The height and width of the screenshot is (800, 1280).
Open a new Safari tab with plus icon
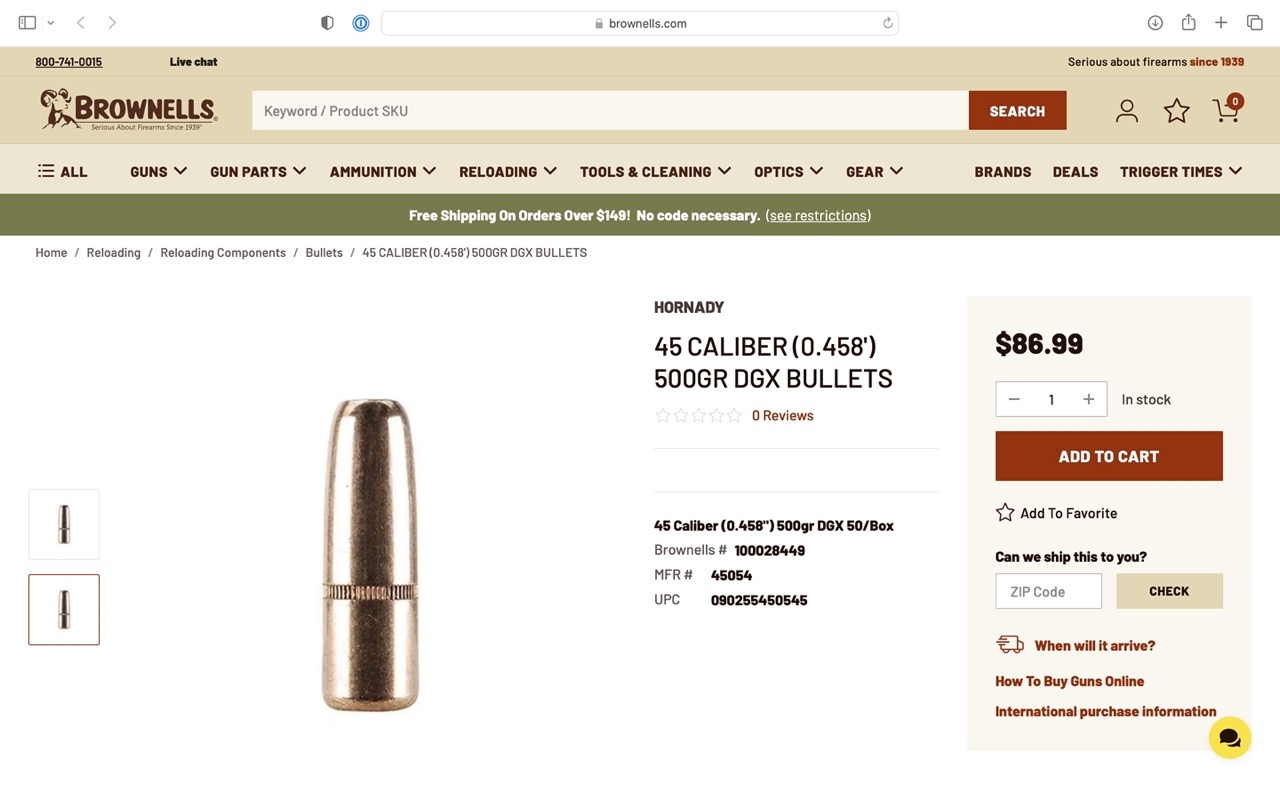pos(1221,23)
